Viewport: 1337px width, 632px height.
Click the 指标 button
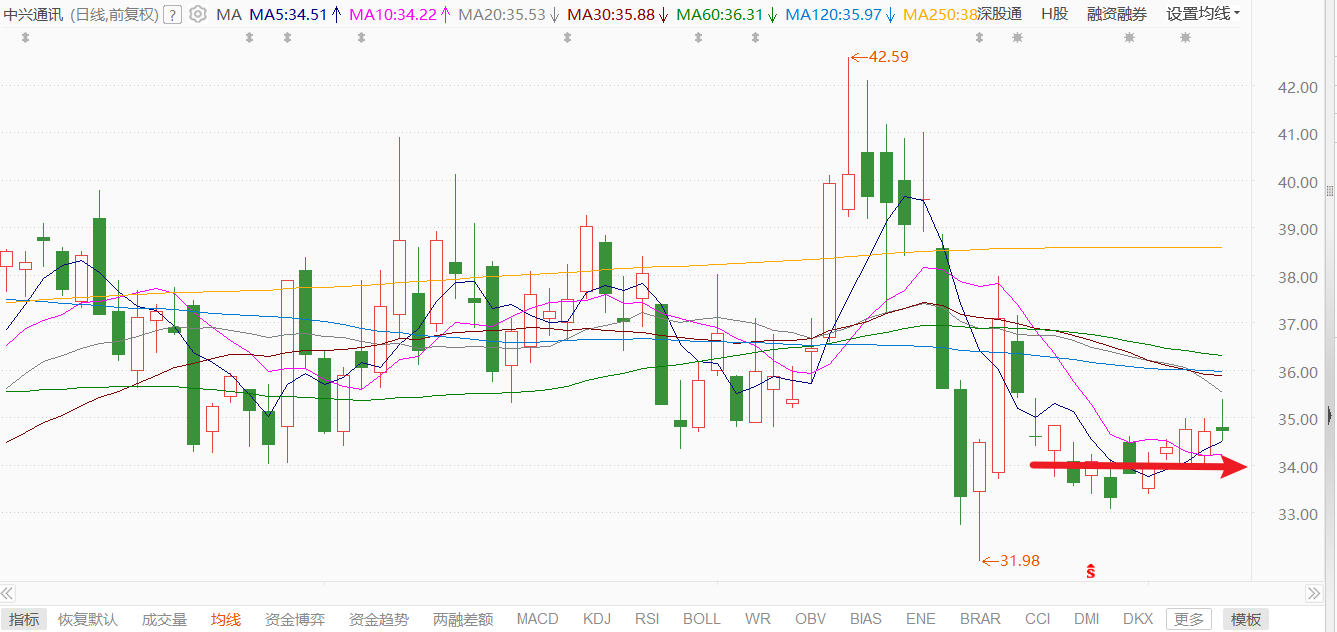pos(23,619)
